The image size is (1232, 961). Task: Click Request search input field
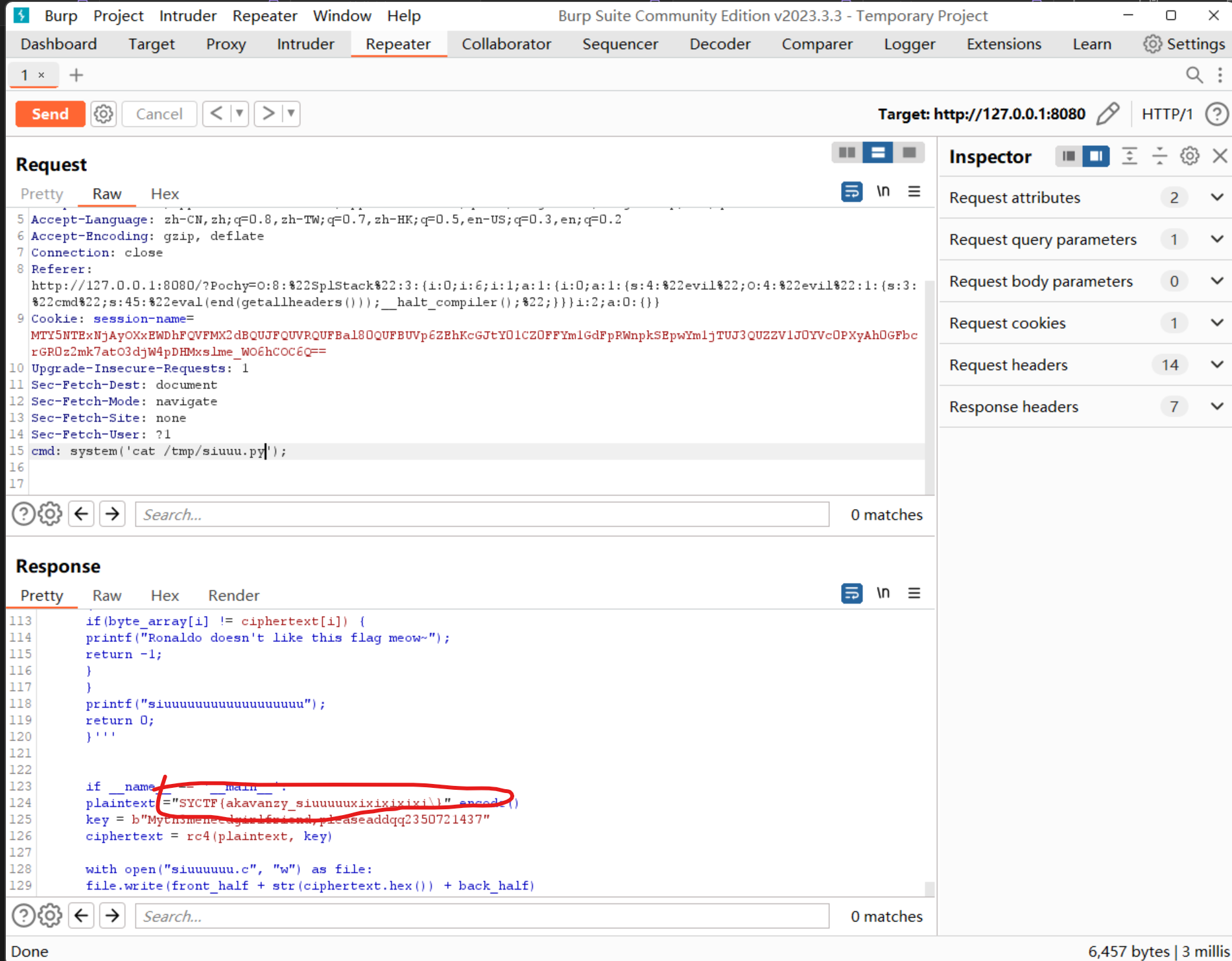(482, 514)
